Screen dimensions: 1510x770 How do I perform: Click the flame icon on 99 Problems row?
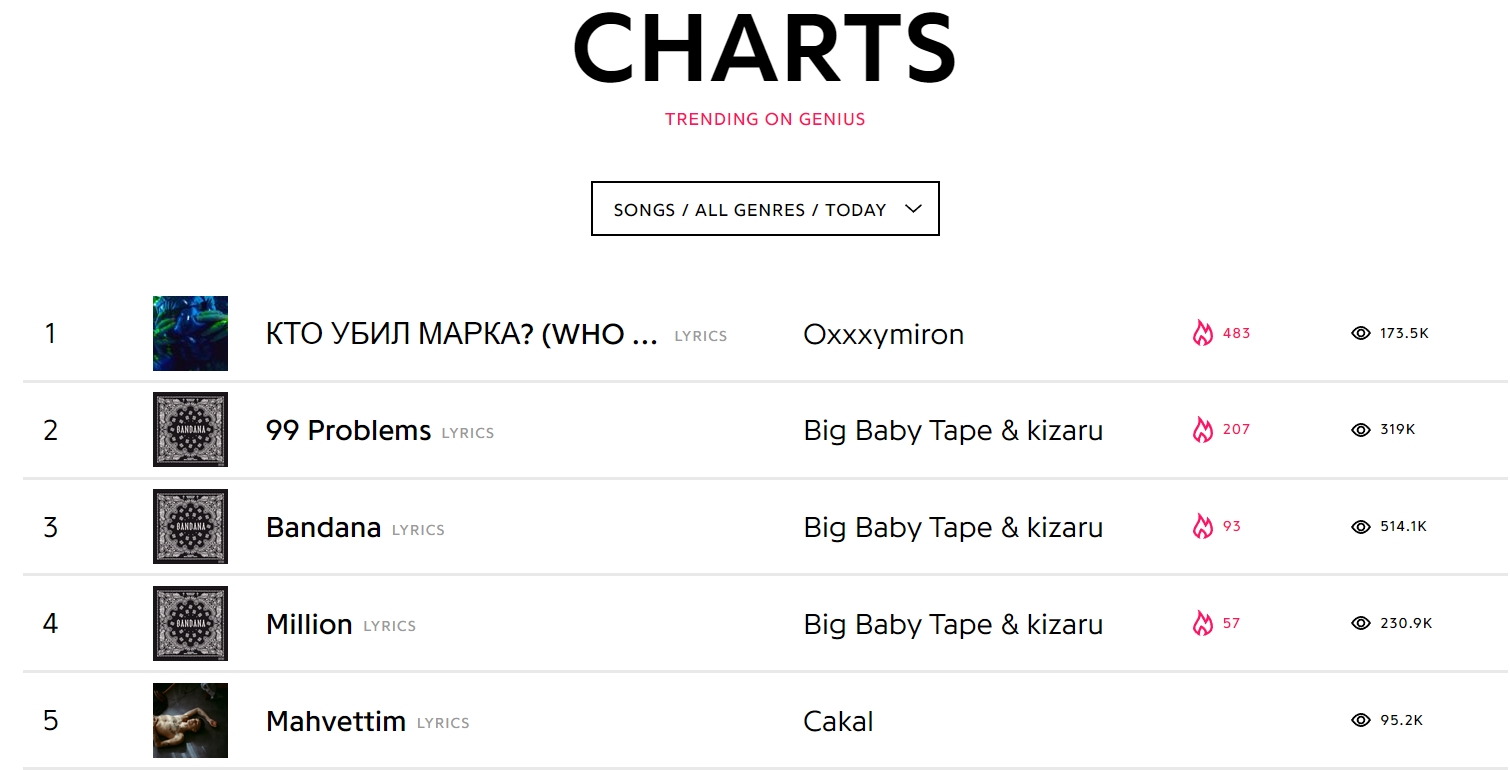click(1202, 430)
